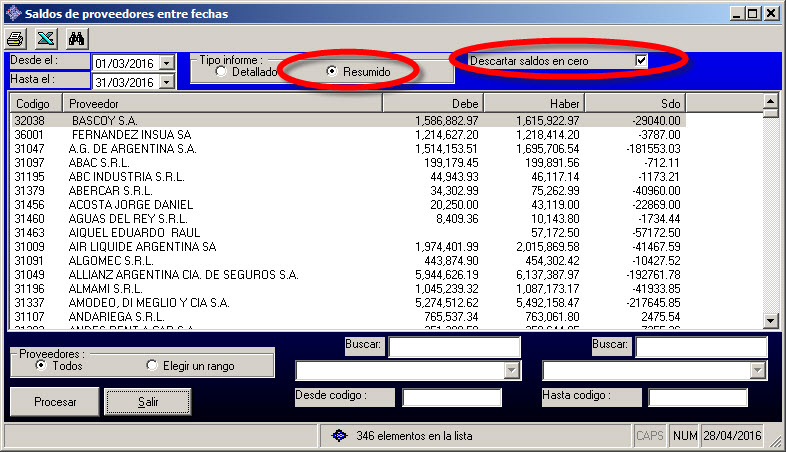The width and height of the screenshot is (786, 452).
Task: Click the Desde codigo input field
Action: [451, 397]
